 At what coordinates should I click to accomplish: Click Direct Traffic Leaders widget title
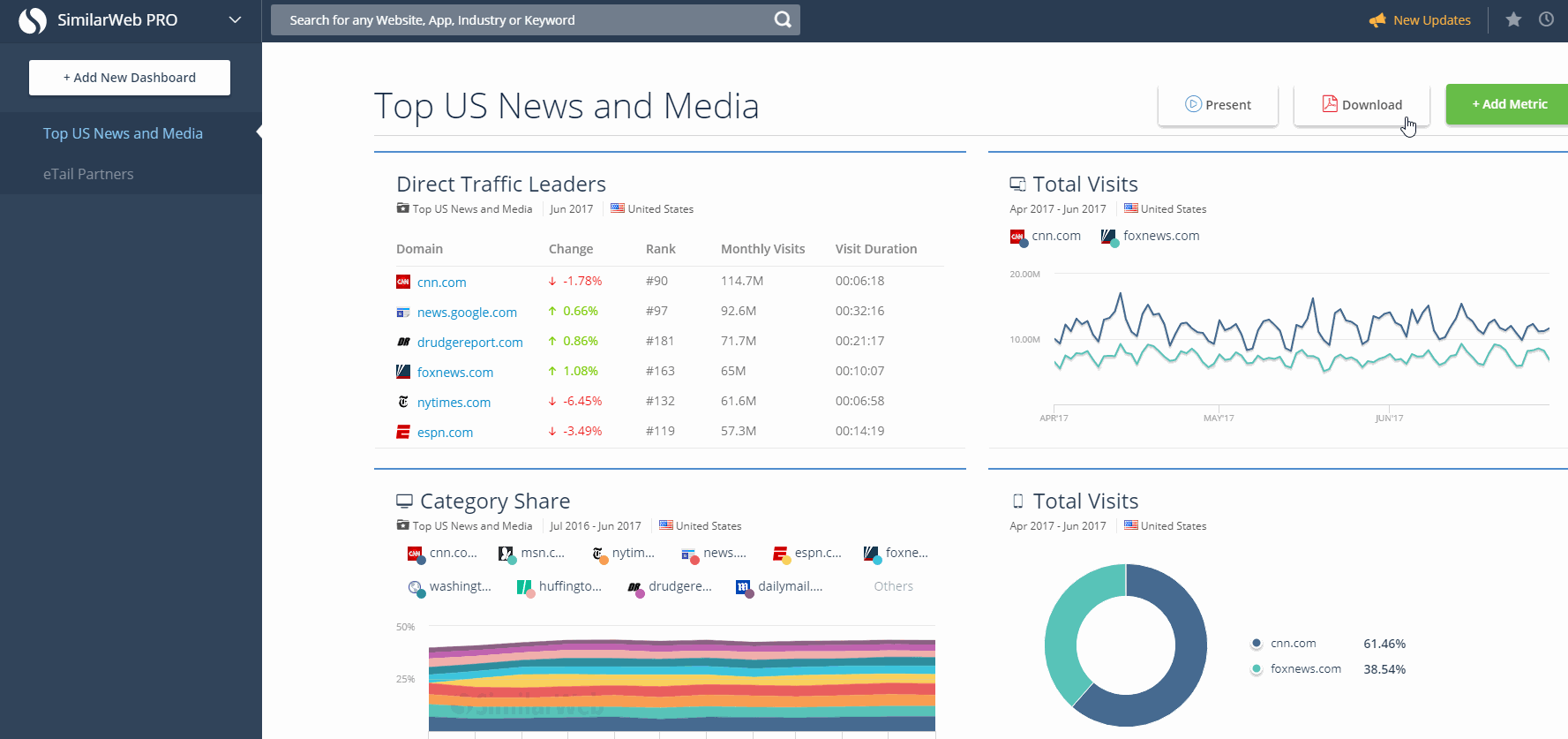pos(501,184)
